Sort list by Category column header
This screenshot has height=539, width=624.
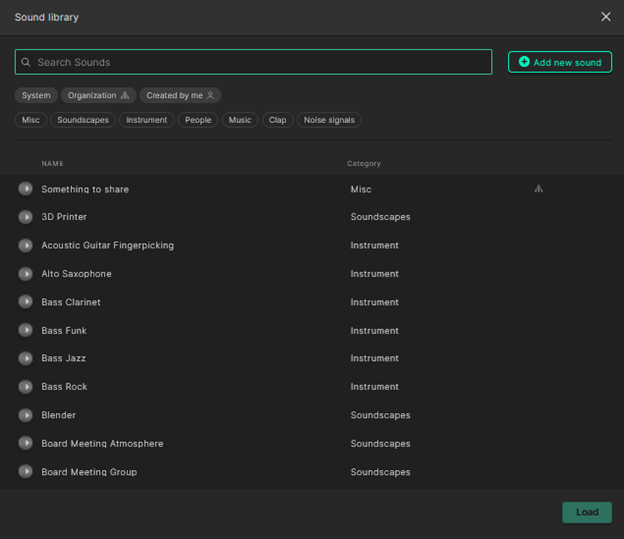(364, 164)
